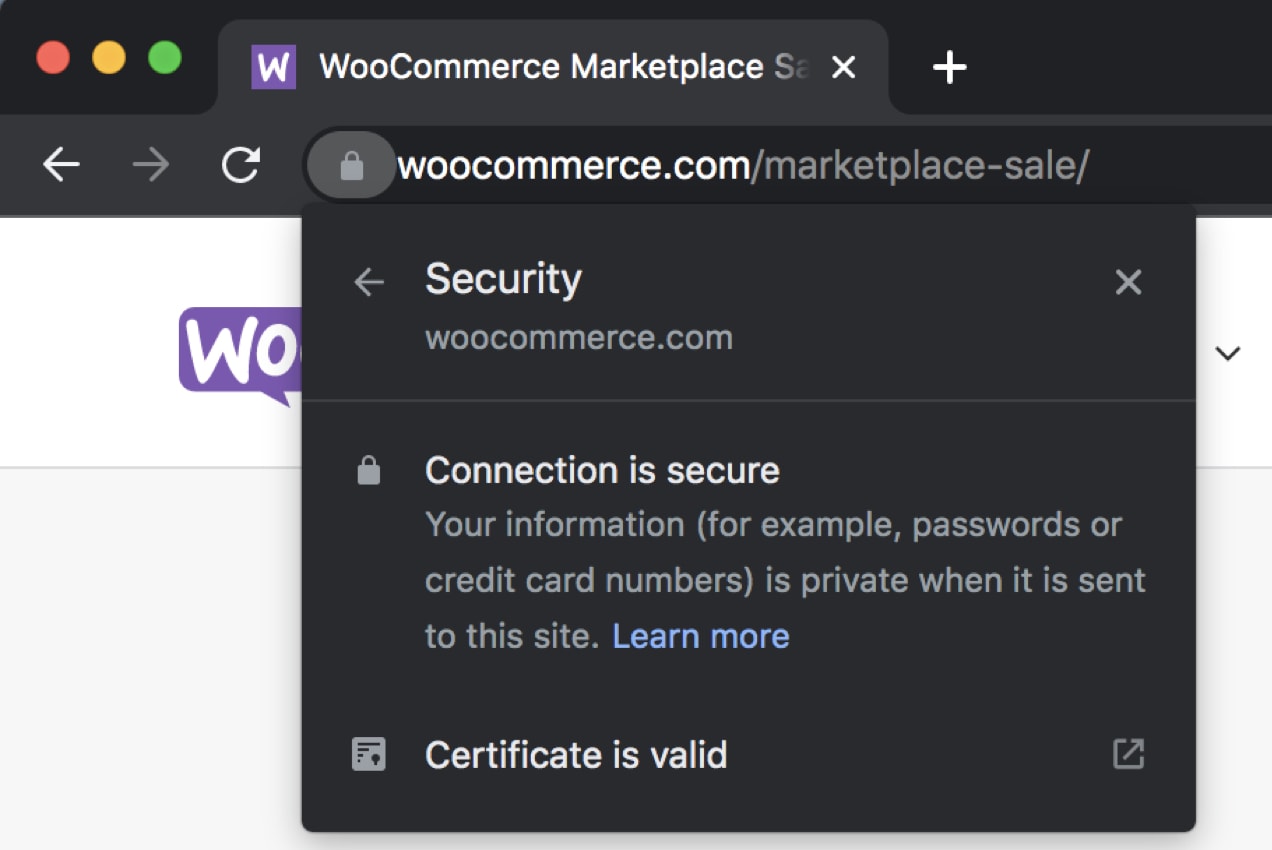This screenshot has height=850, width=1272.
Task: Click the lock icon in the address bar
Action: pyautogui.click(x=350, y=165)
